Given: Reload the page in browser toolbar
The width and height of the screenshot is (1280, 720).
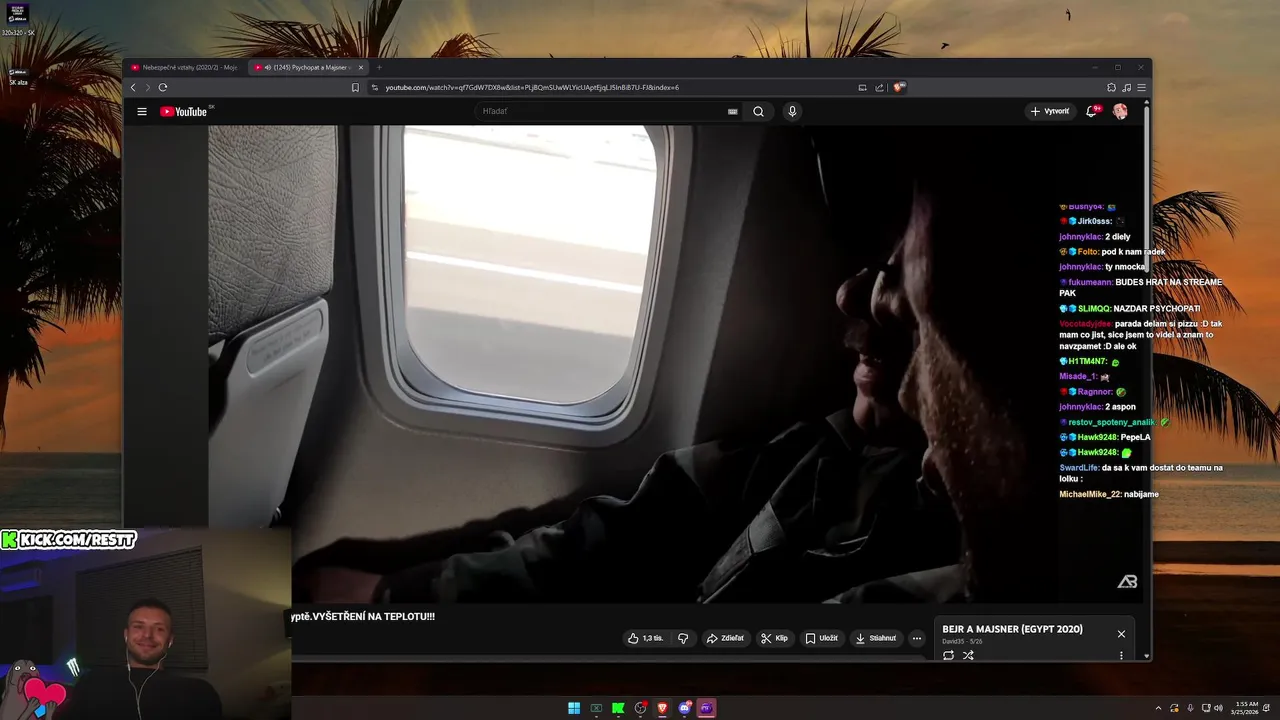Looking at the screenshot, I should tap(163, 87).
